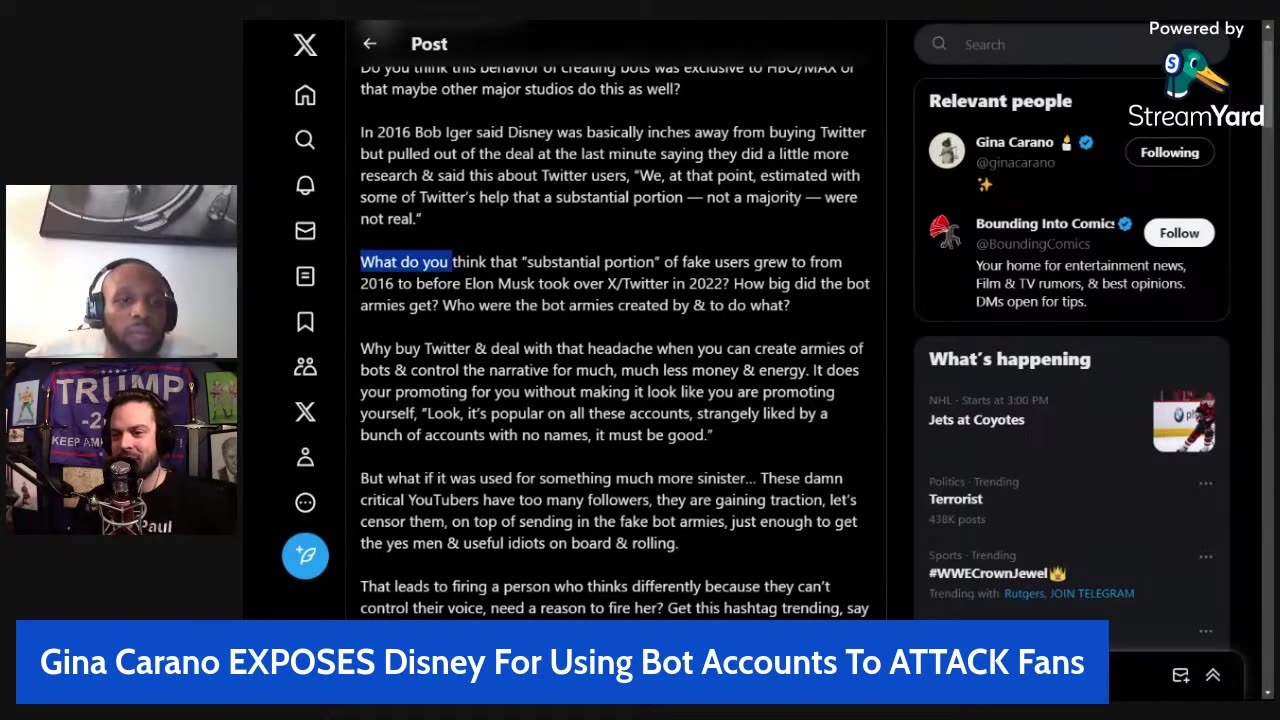Open Gina Carano name link
The height and width of the screenshot is (720, 1280).
click(1014, 142)
